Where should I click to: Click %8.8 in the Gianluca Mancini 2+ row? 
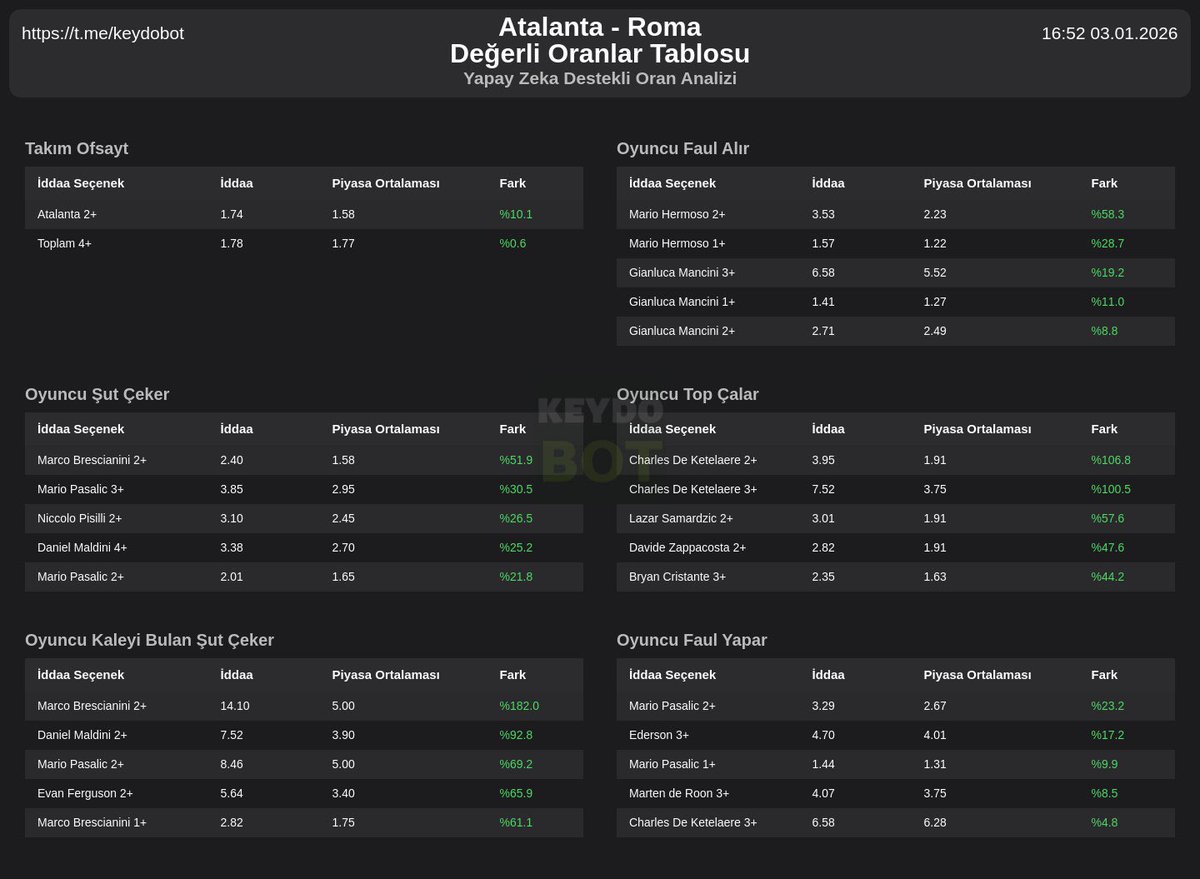pos(1104,330)
